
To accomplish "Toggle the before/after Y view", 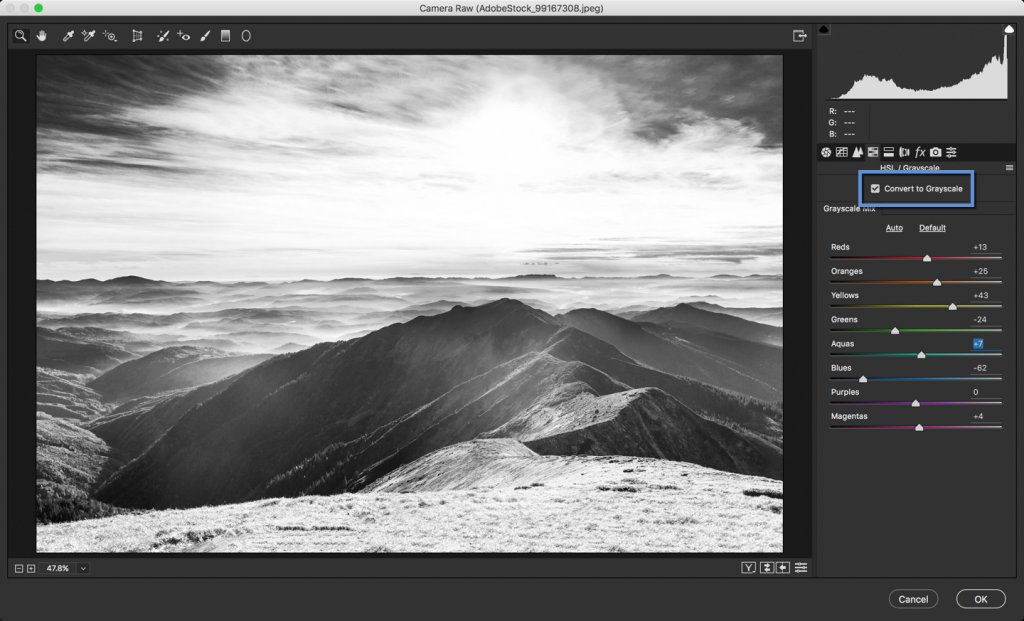I will pos(747,568).
